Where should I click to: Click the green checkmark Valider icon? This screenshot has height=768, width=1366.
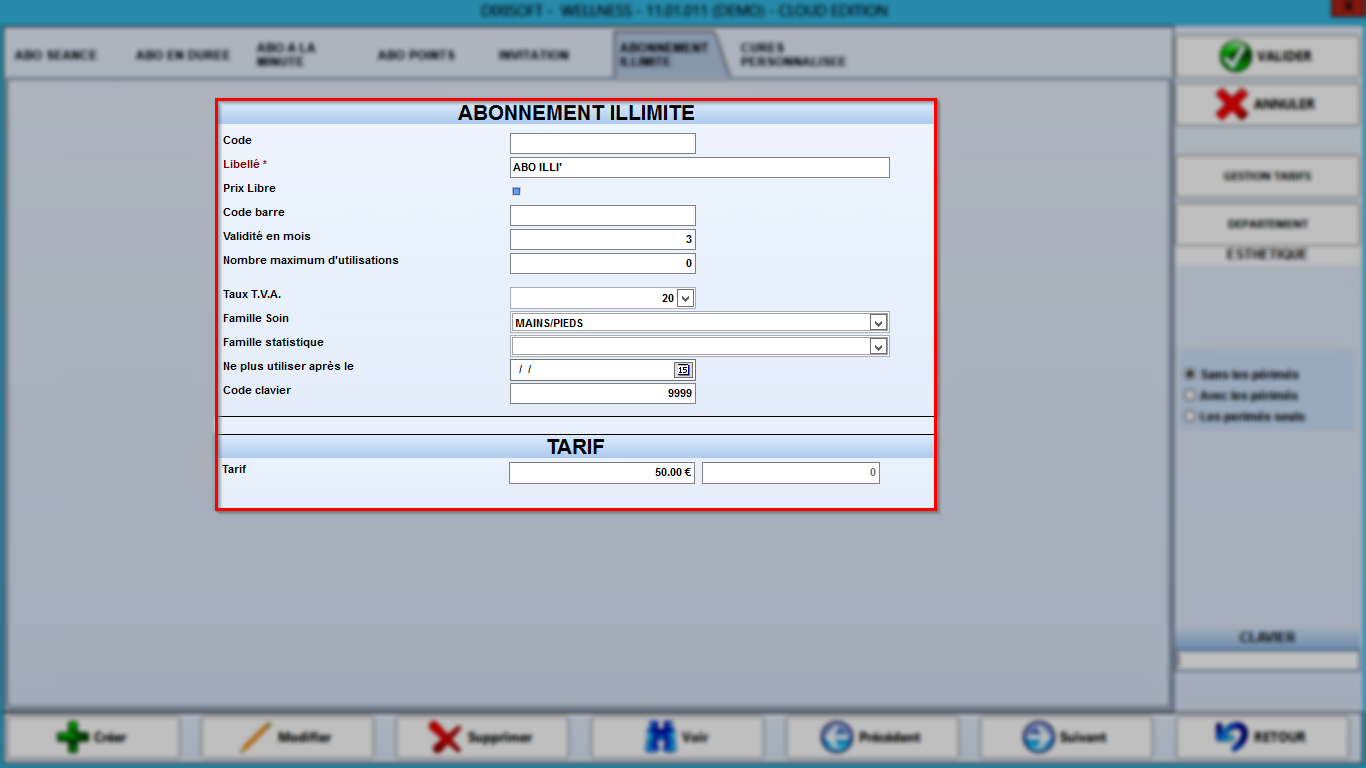[x=1235, y=56]
